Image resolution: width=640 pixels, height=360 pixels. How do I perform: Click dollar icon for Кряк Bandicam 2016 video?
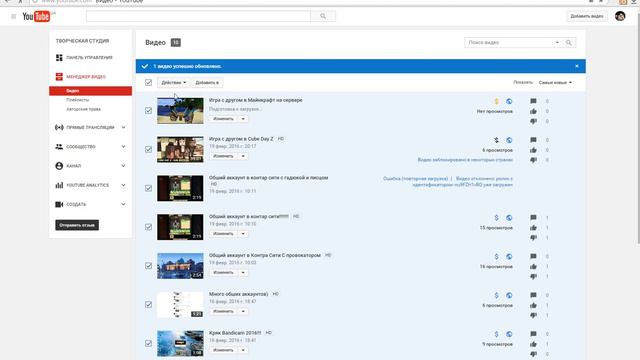pos(496,334)
